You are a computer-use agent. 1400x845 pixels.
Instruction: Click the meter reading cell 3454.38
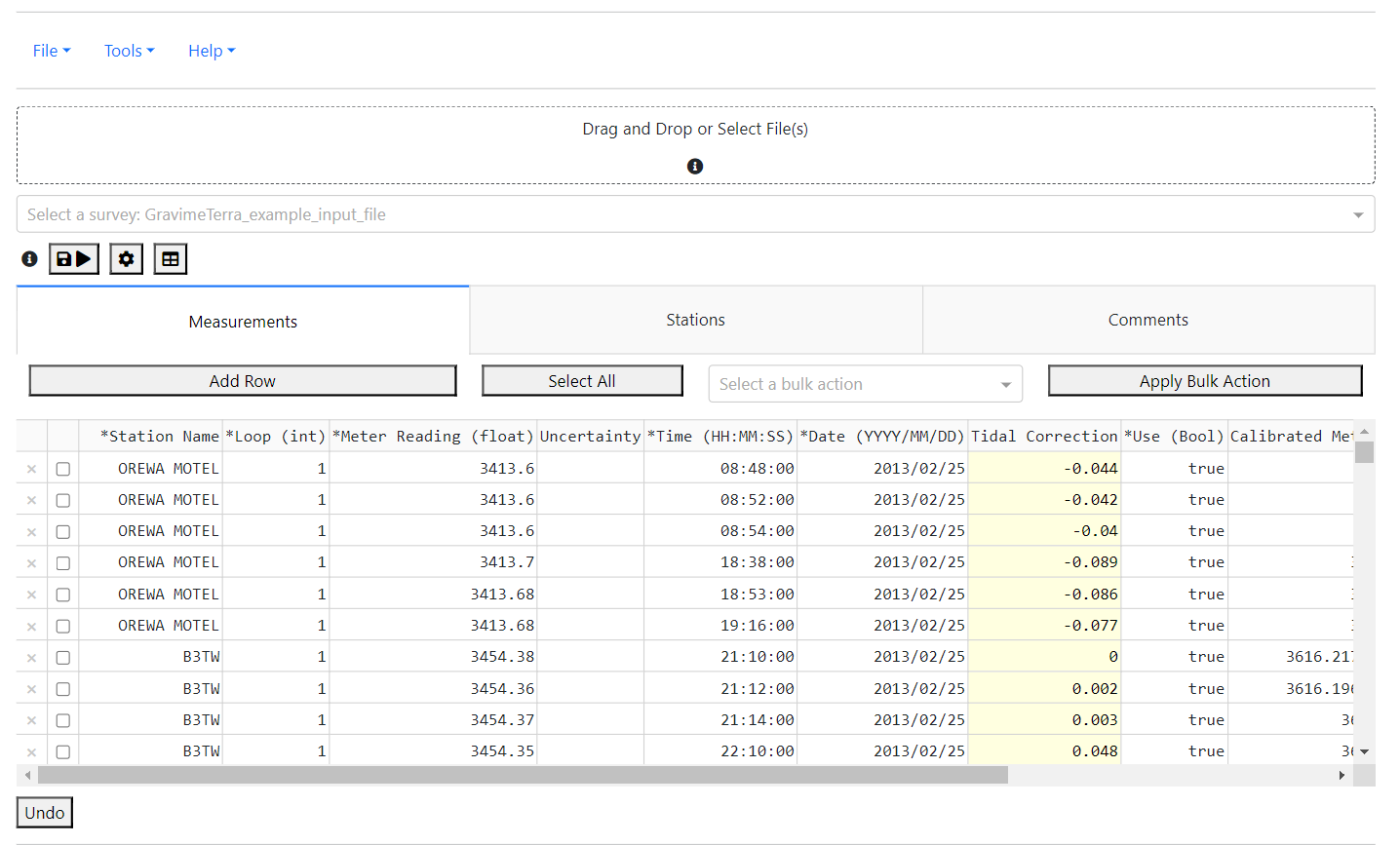tap(434, 657)
